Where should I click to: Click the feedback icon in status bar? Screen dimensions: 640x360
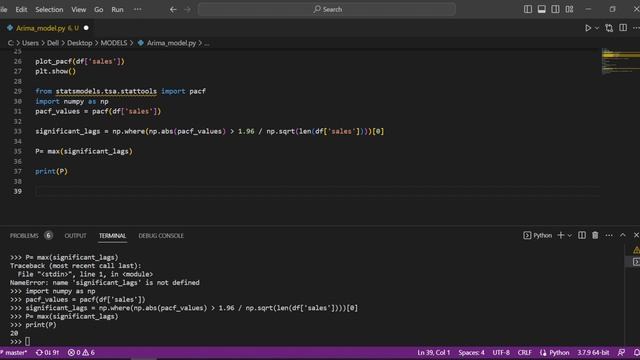coord(621,352)
